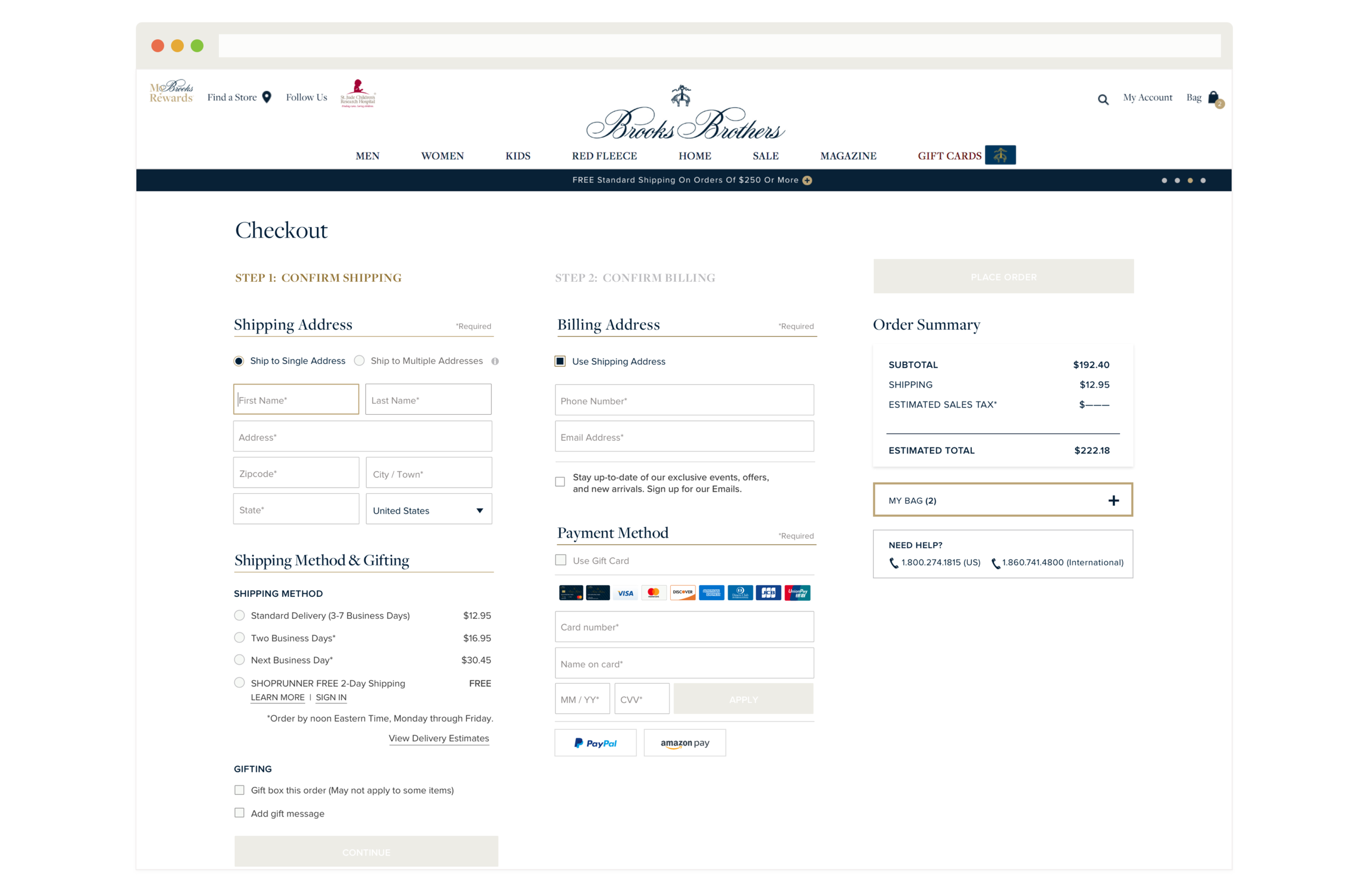
Task: Select the Diners Club icon
Action: 740,593
